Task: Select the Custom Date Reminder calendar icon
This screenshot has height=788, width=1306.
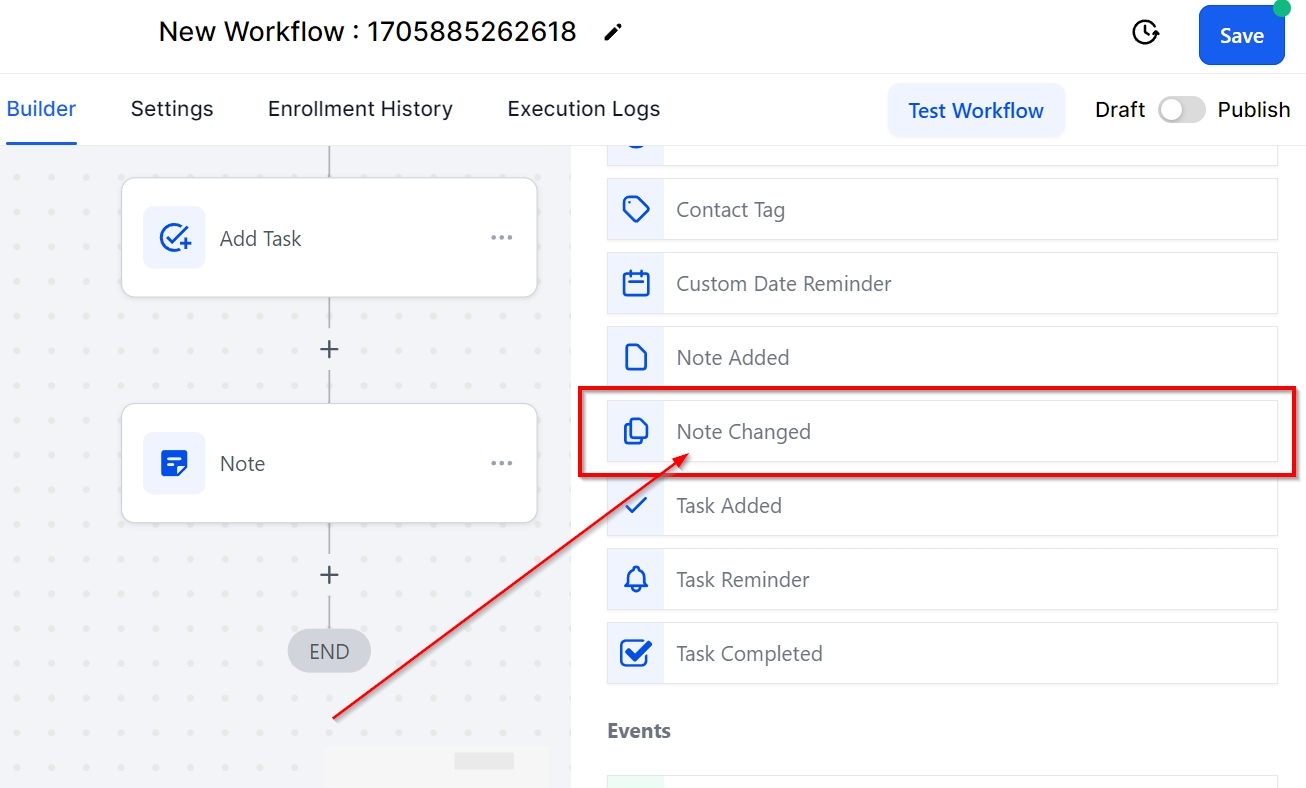Action: click(x=636, y=283)
